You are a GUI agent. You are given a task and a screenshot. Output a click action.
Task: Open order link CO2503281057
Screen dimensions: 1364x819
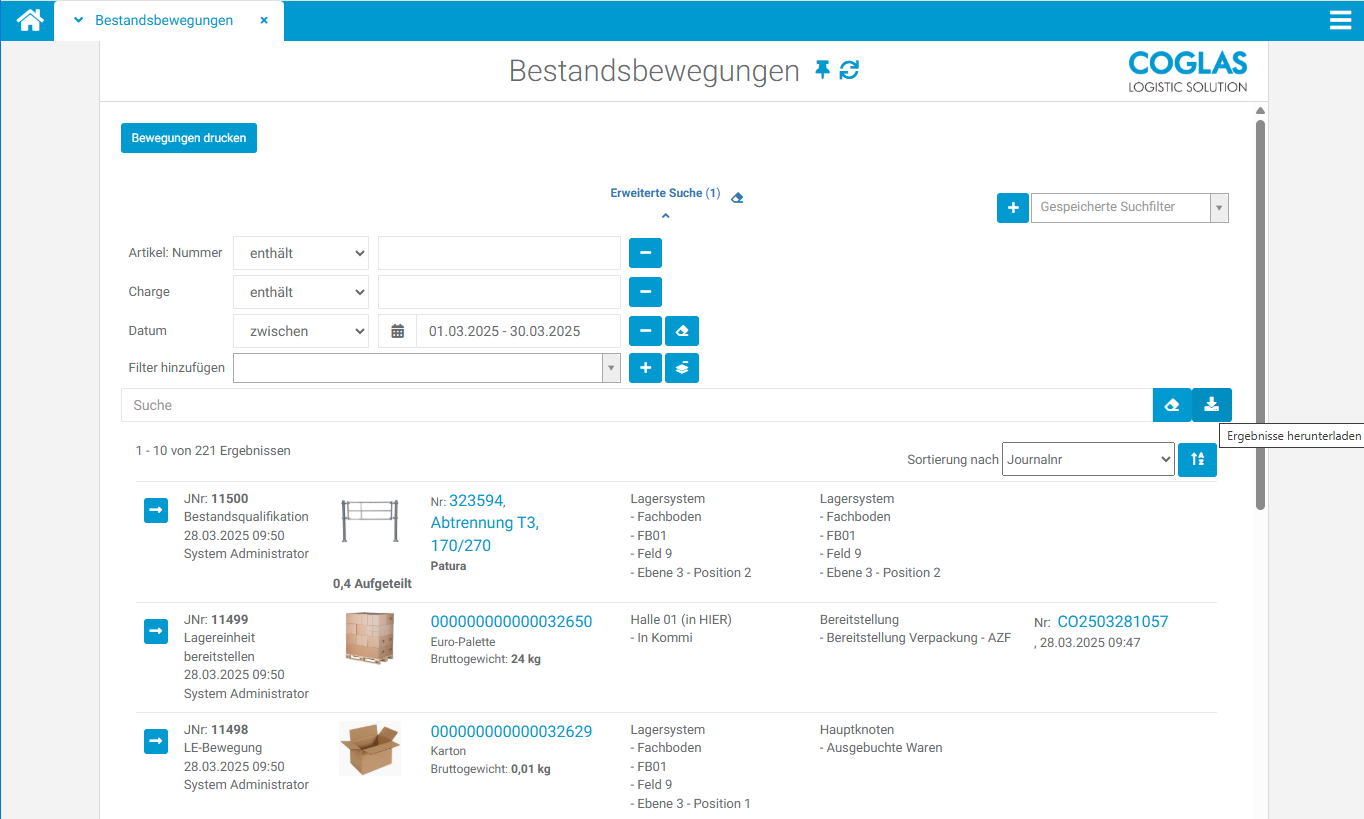(x=1112, y=621)
